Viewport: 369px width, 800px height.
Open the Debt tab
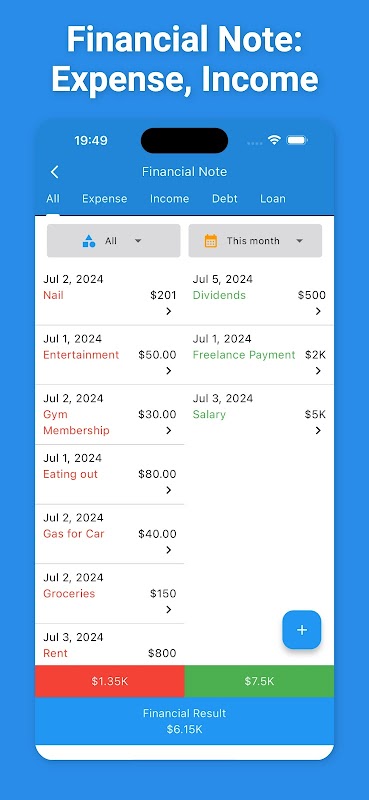coord(225,198)
